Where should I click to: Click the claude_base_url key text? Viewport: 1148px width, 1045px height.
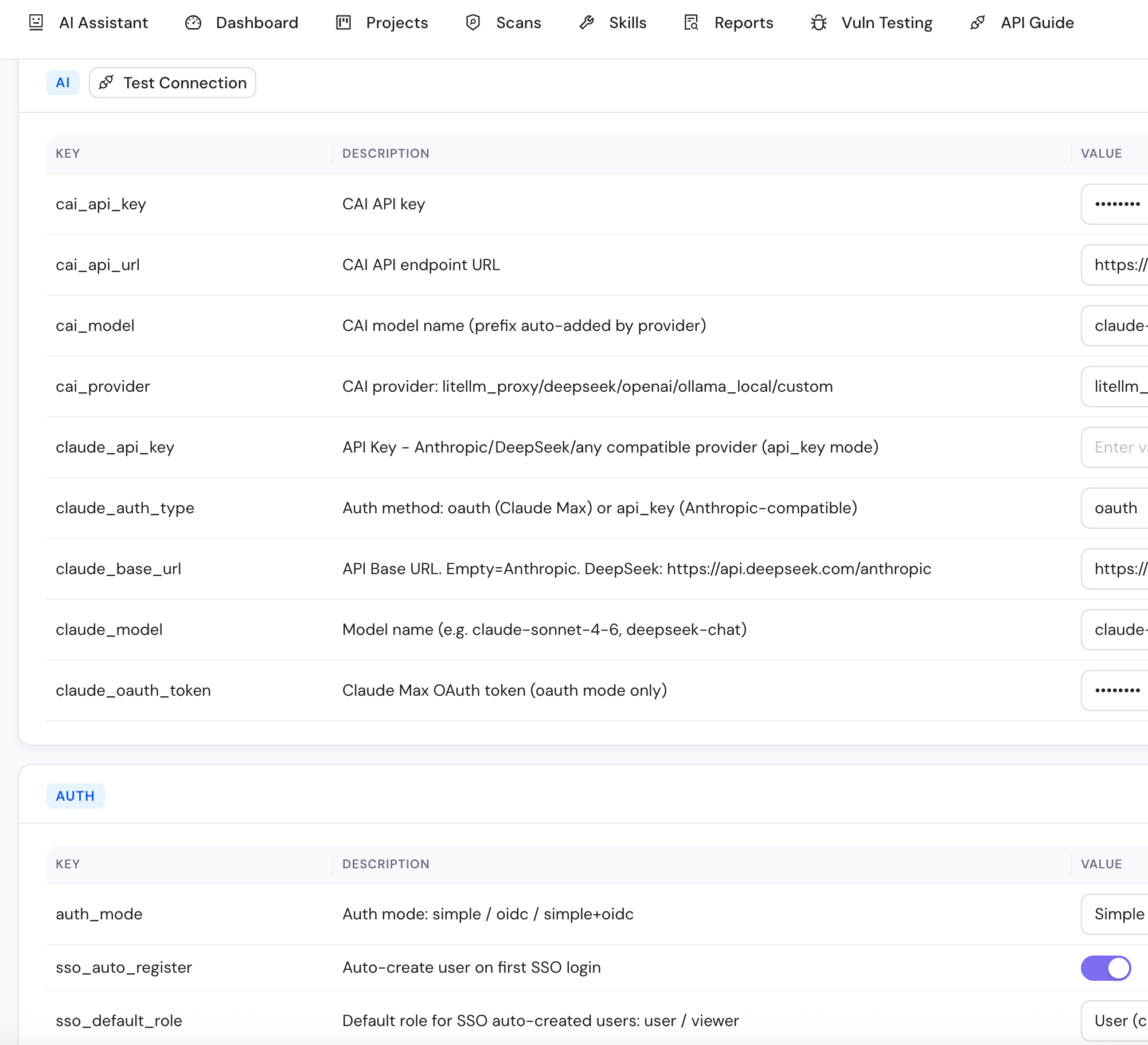coord(118,569)
